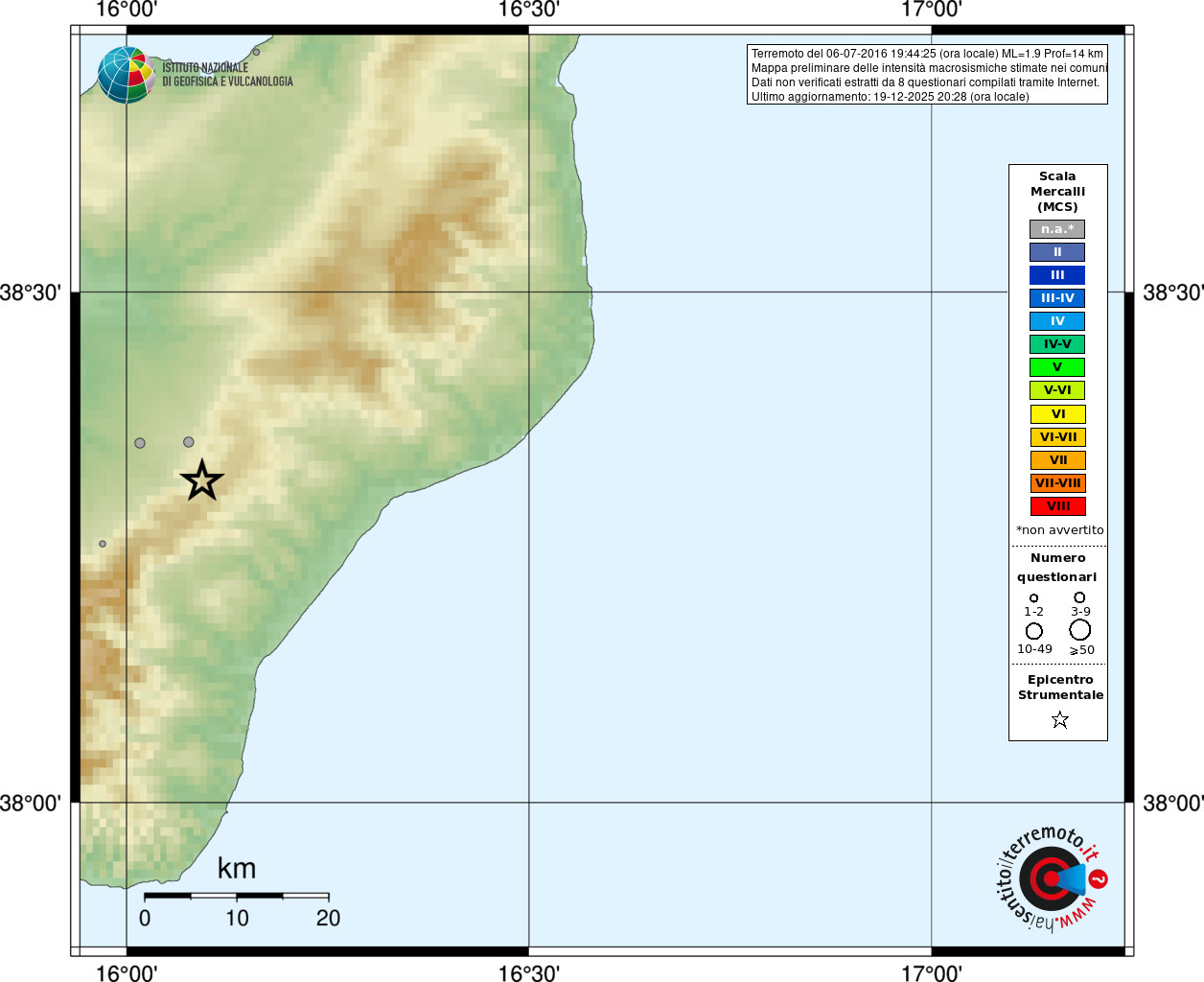Click the 10-49 questionnaires circle in the legend
The height and width of the screenshot is (982, 1204).
[1034, 631]
